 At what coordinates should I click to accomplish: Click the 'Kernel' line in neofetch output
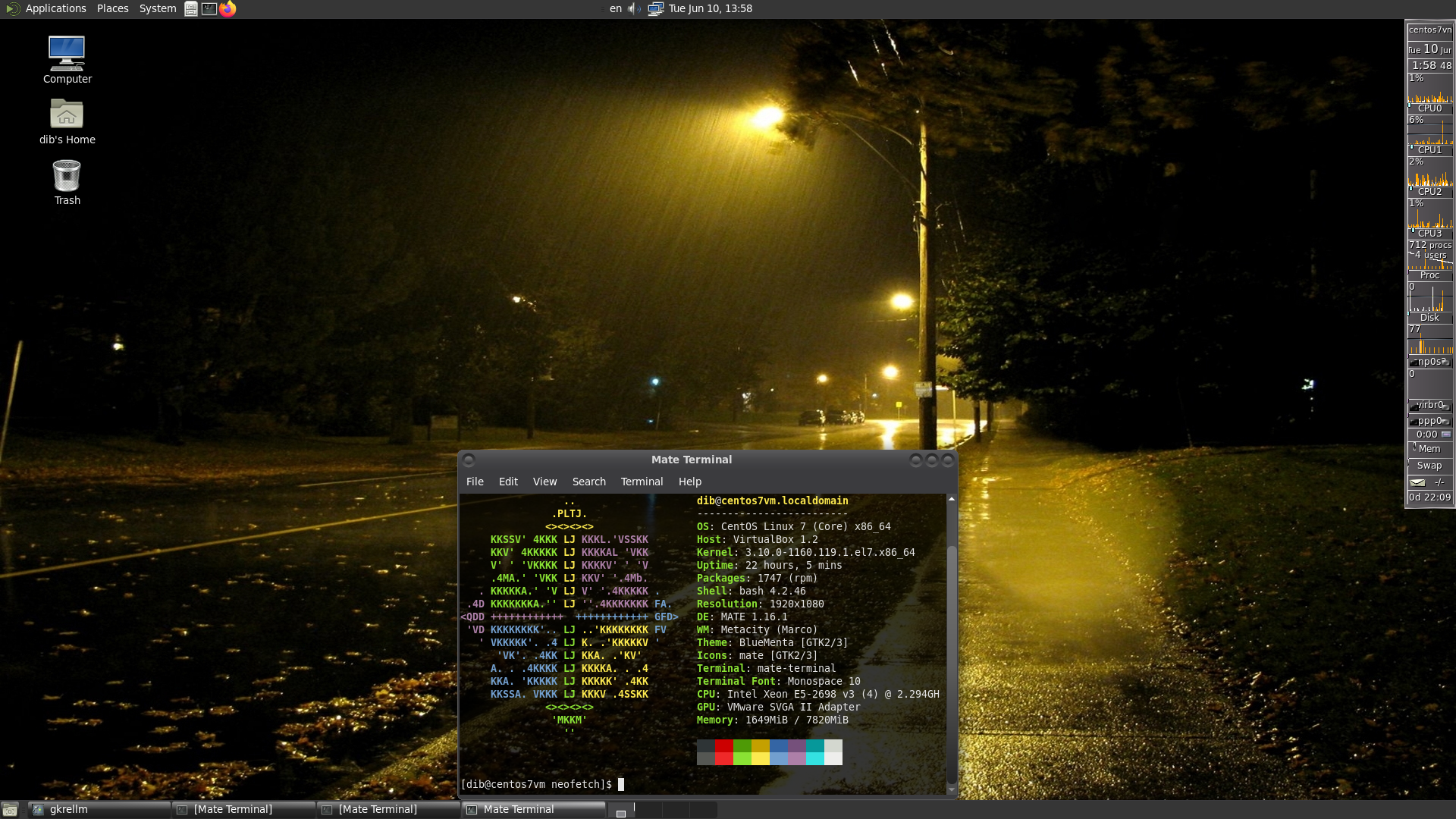(805, 553)
